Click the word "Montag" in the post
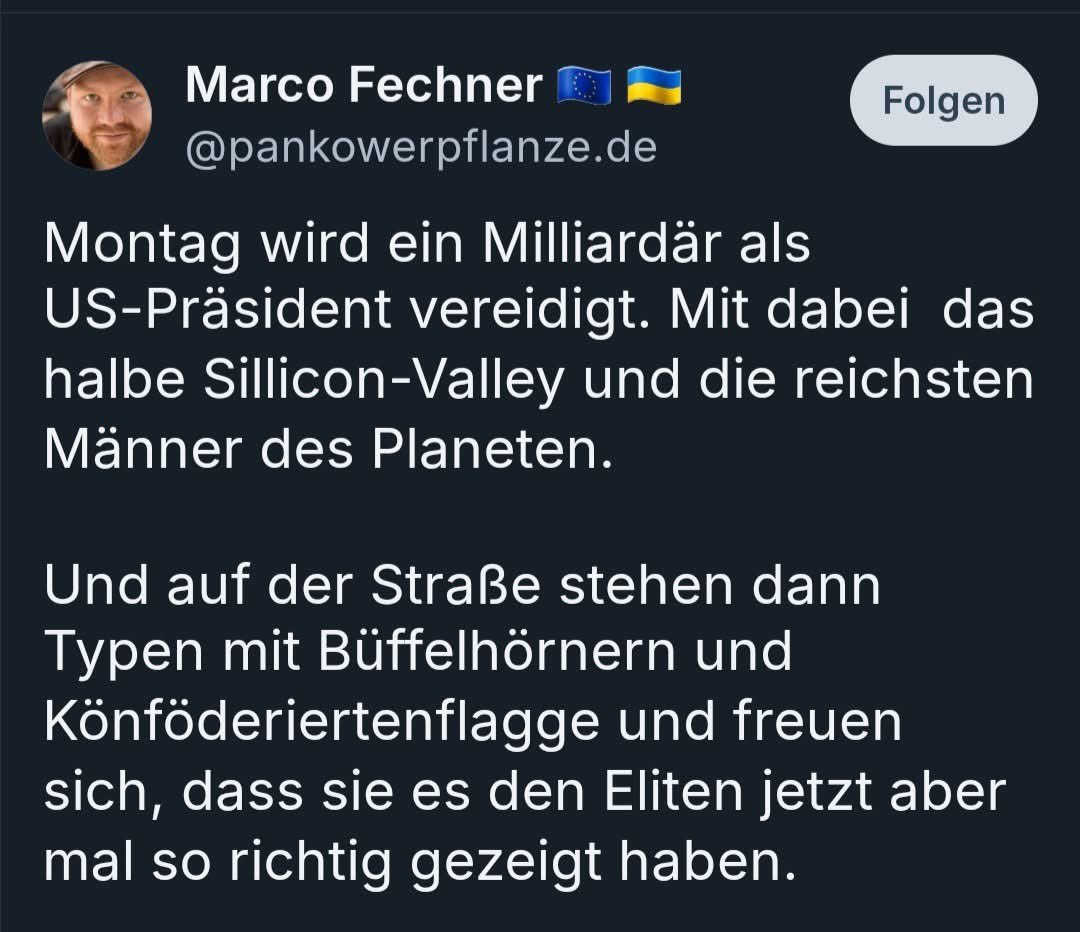1080x932 pixels. pyautogui.click(x=141, y=246)
